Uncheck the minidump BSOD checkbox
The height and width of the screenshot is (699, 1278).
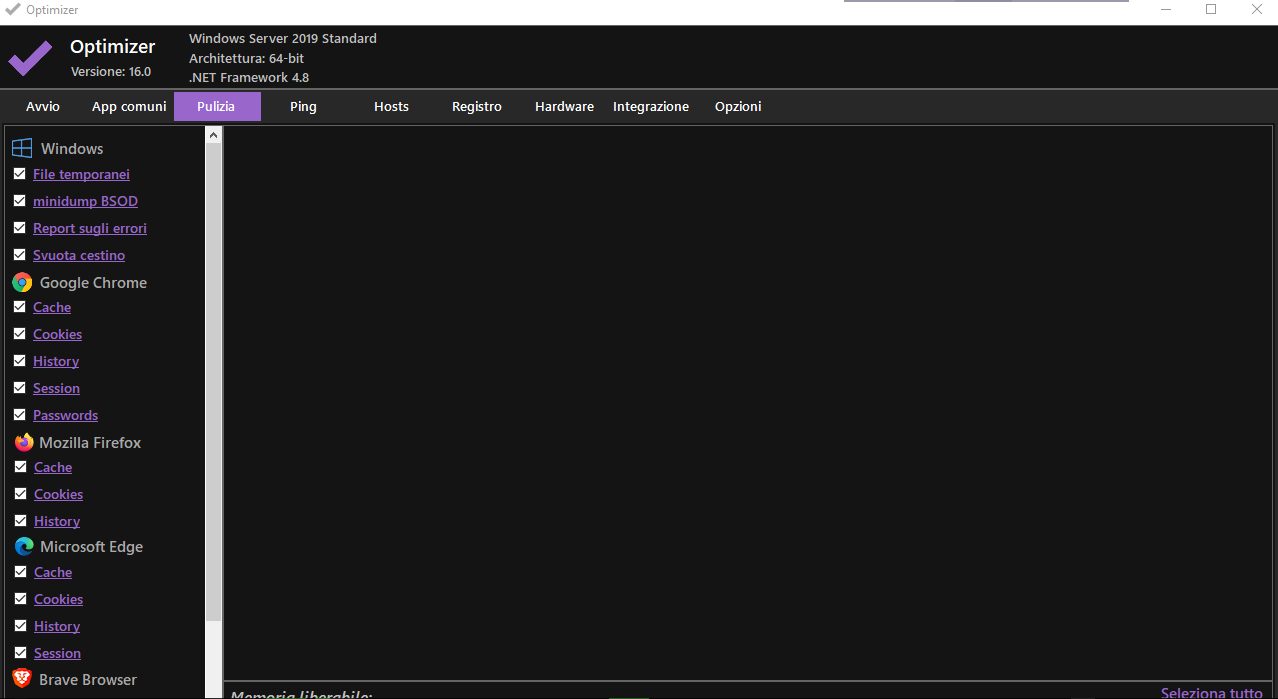tap(19, 201)
